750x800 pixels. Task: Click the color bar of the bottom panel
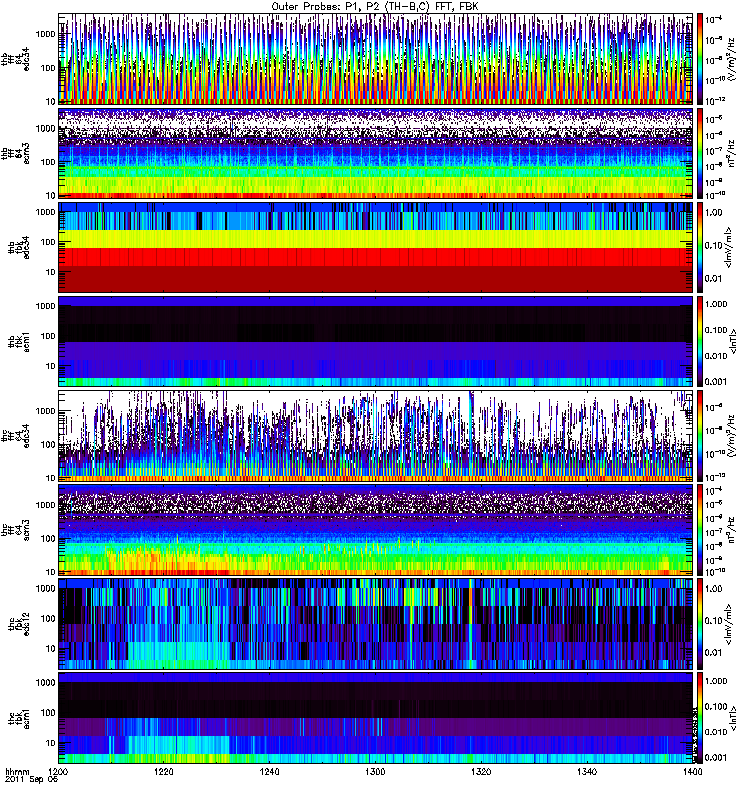click(700, 717)
